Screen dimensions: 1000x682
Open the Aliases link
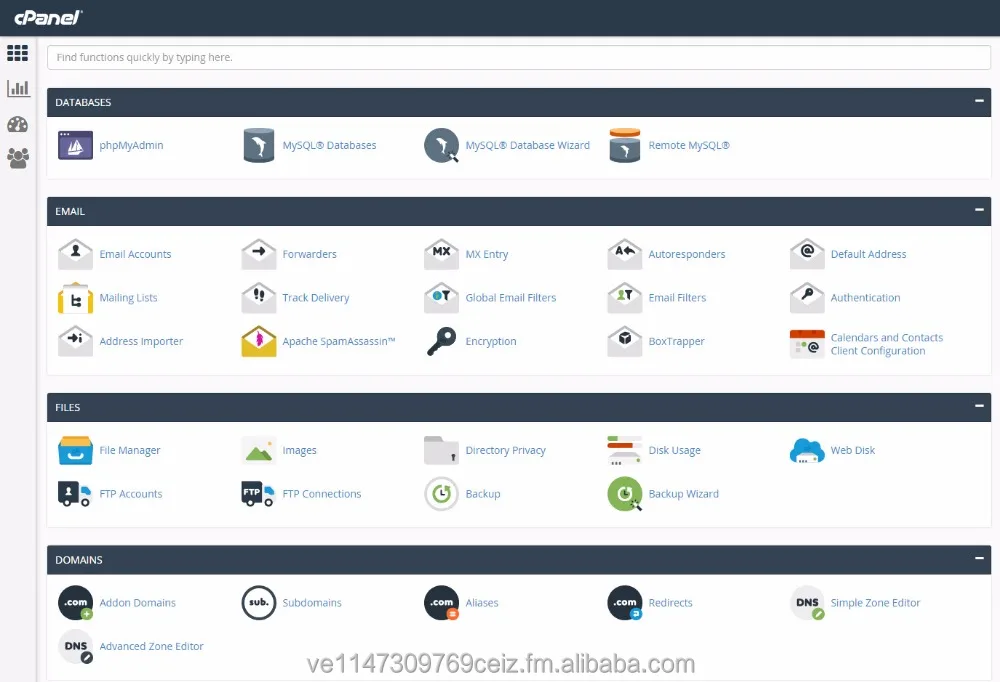482,603
